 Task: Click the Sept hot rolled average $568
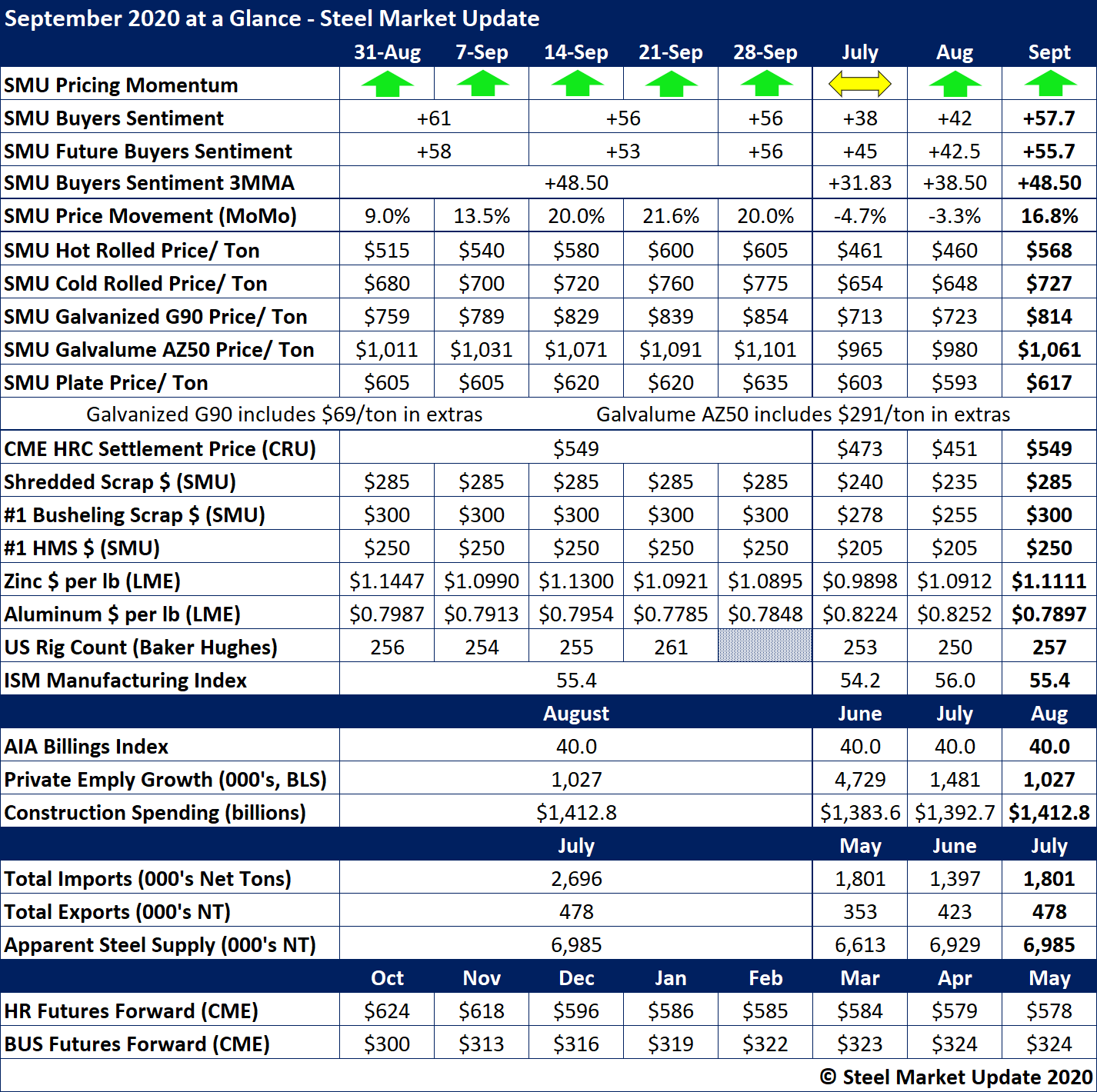click(x=1049, y=251)
